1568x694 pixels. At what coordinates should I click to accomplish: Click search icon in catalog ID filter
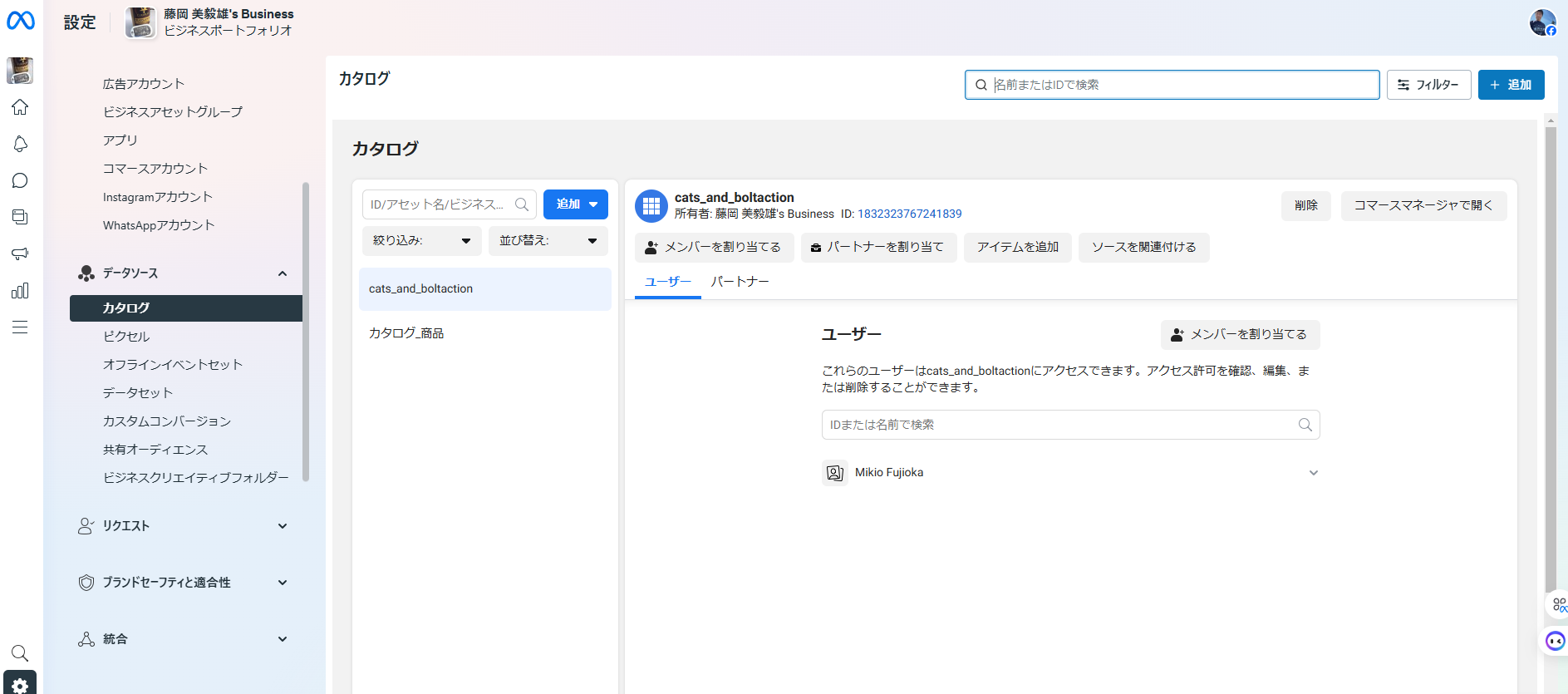coord(522,204)
